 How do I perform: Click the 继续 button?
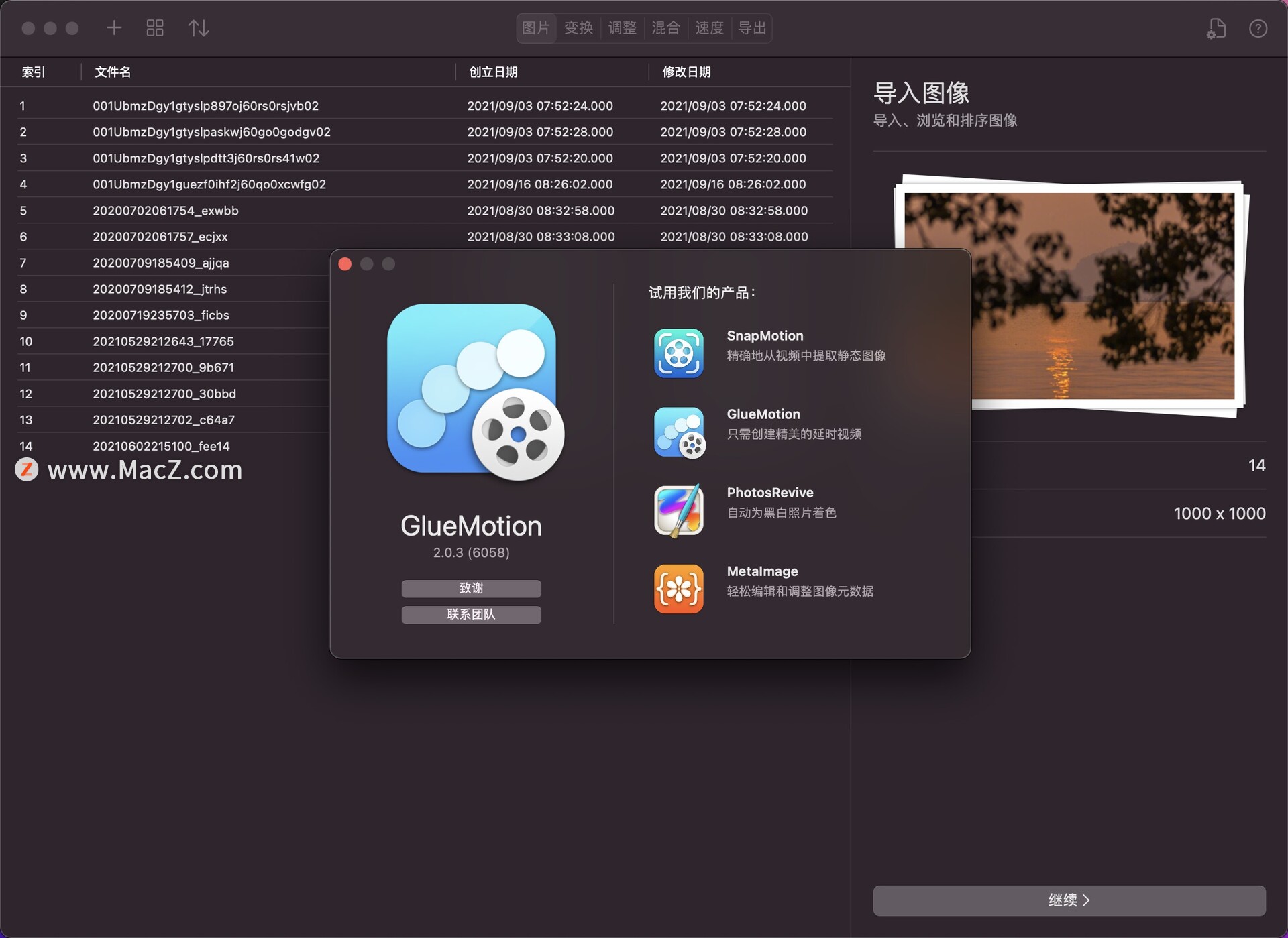(1069, 900)
